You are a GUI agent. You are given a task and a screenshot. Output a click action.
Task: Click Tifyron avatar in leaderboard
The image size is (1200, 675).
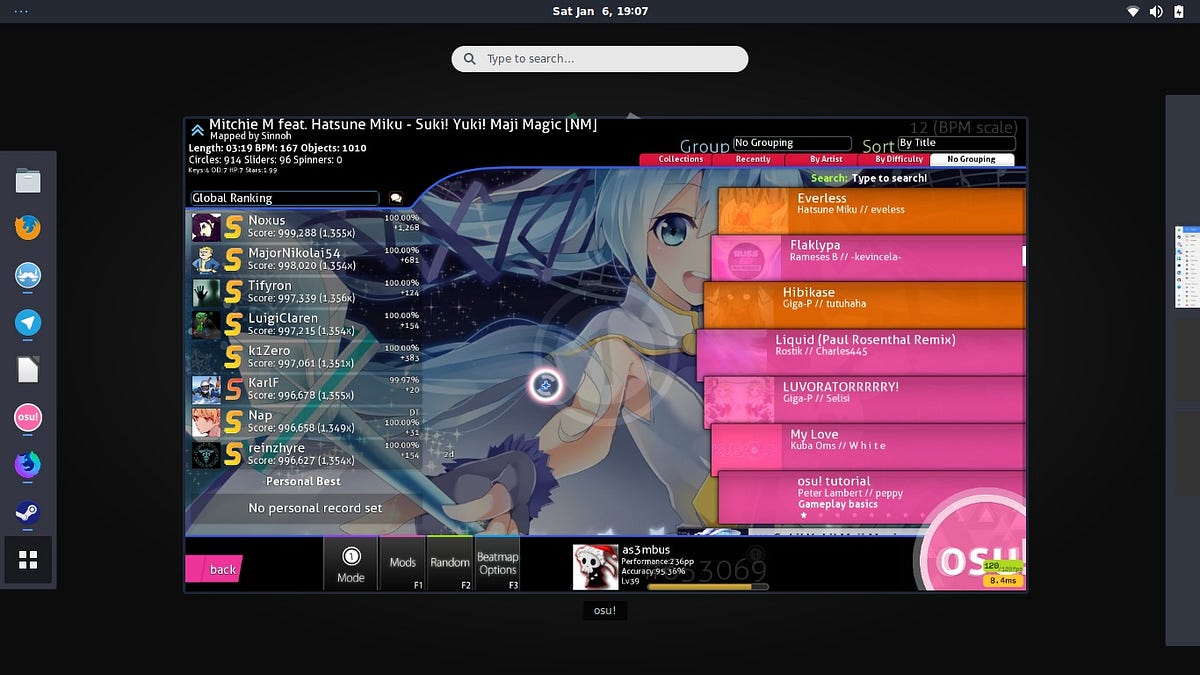pyautogui.click(x=206, y=292)
